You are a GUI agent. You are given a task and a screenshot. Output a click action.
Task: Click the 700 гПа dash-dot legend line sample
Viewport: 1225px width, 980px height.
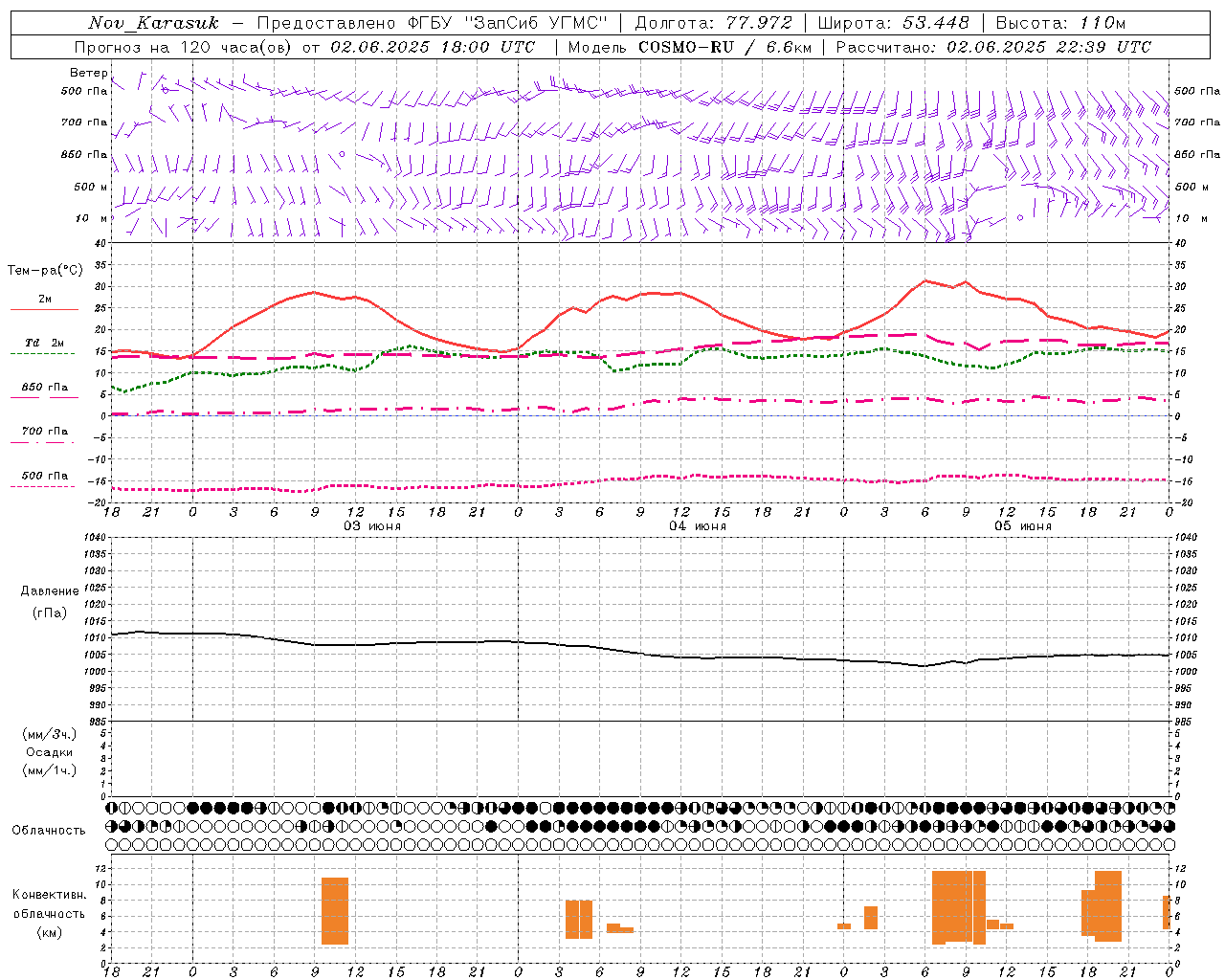(44, 442)
